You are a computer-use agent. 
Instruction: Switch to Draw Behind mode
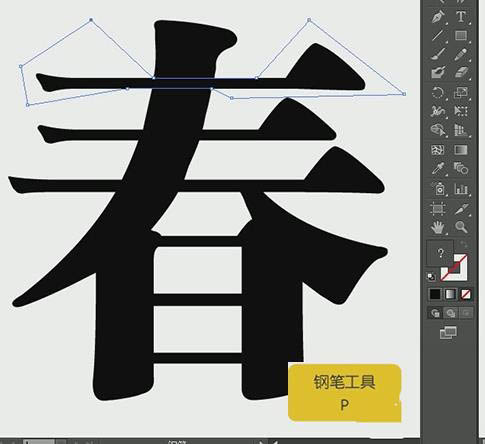coord(451,313)
